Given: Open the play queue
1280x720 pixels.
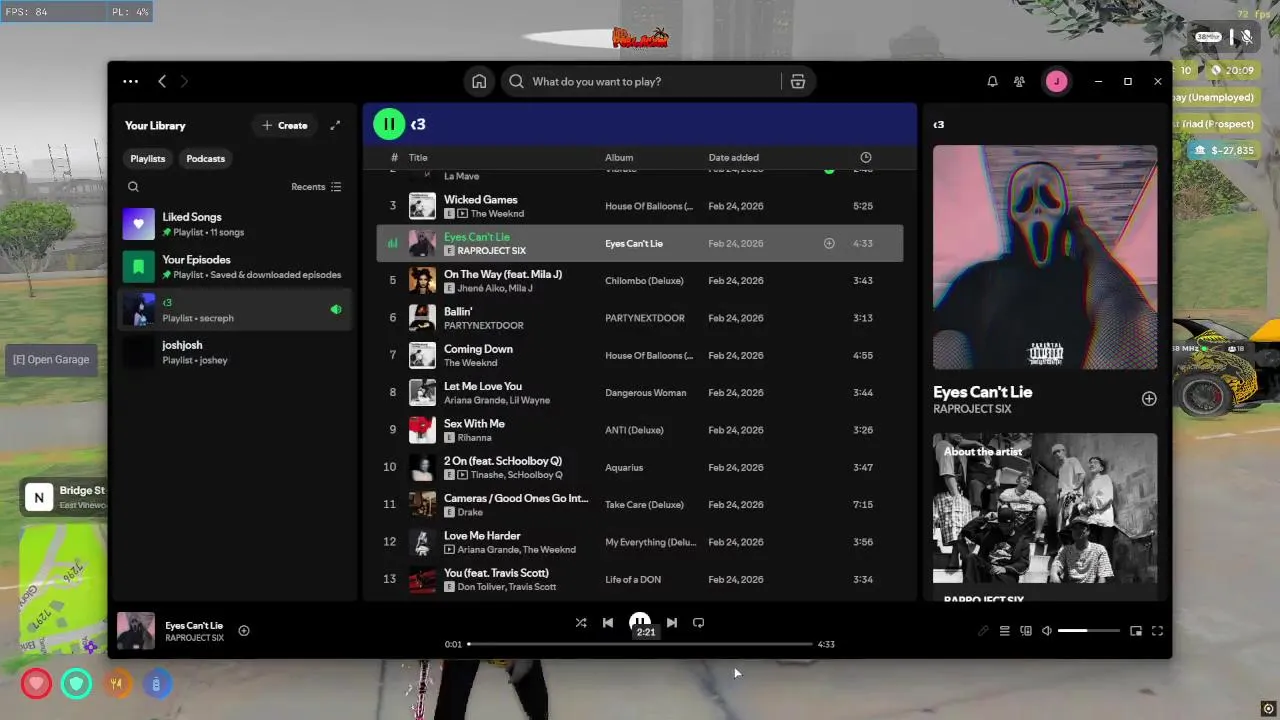Looking at the screenshot, I should [1004, 631].
